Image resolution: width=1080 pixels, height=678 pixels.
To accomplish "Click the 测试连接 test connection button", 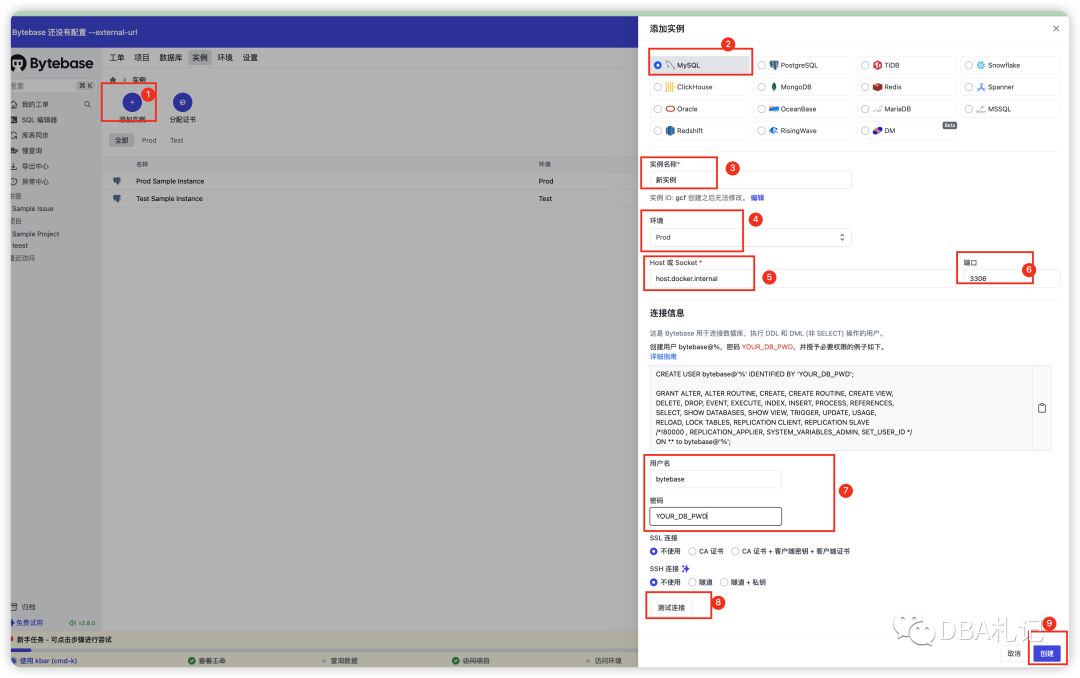I will [x=671, y=608].
